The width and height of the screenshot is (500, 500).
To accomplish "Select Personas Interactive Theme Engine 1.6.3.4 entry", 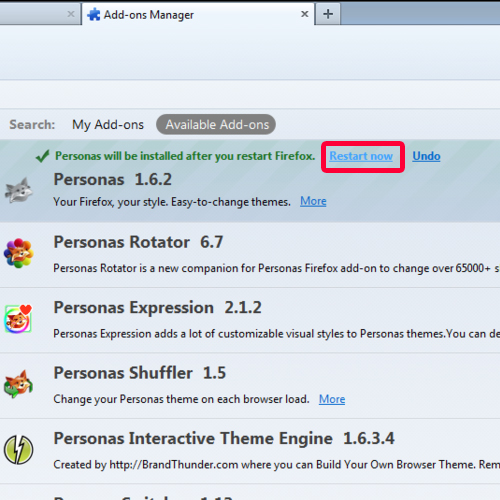I will pyautogui.click(x=250, y=451).
